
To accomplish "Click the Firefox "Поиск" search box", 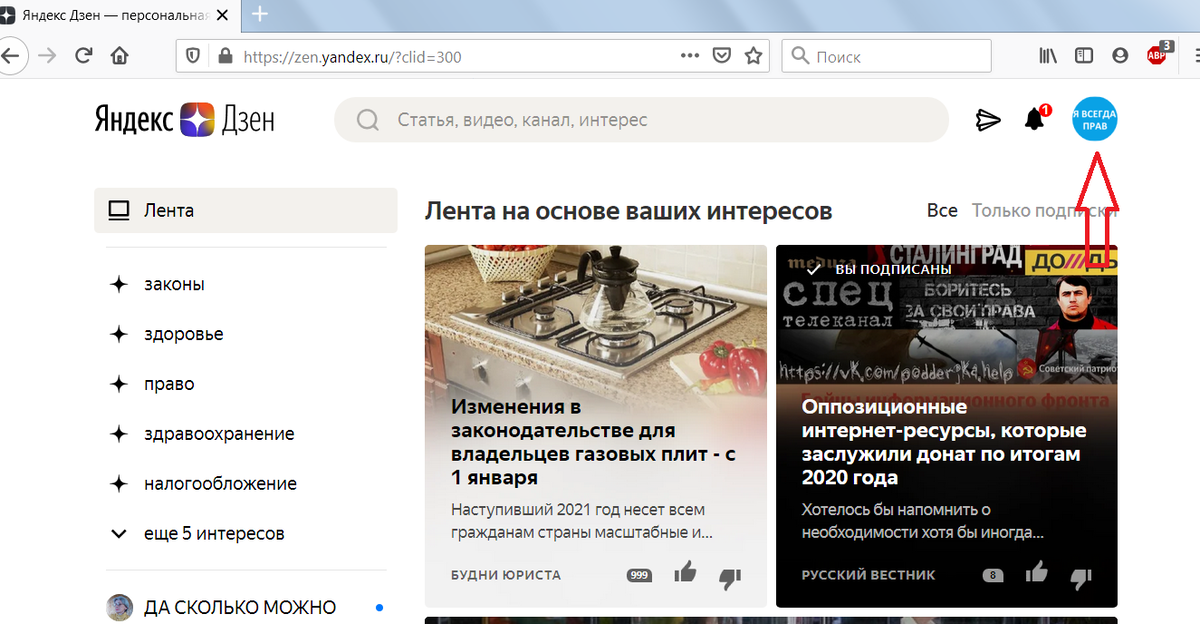I will point(886,57).
